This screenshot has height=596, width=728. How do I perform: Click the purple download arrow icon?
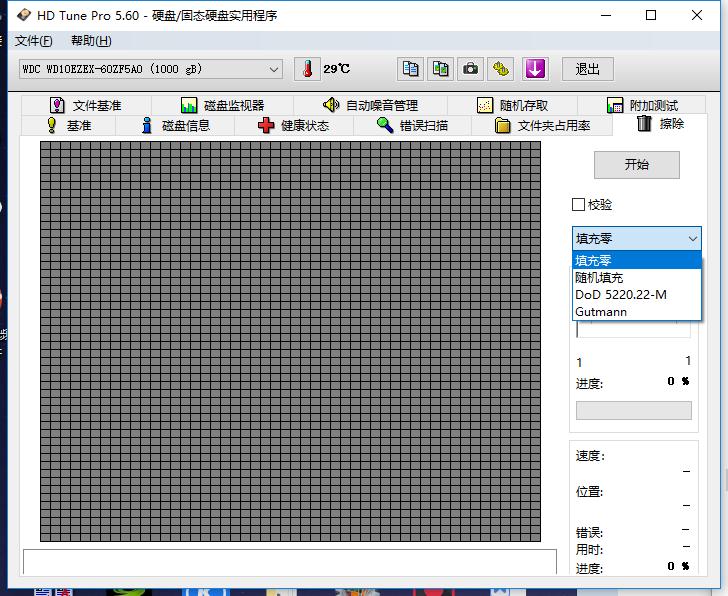[535, 69]
